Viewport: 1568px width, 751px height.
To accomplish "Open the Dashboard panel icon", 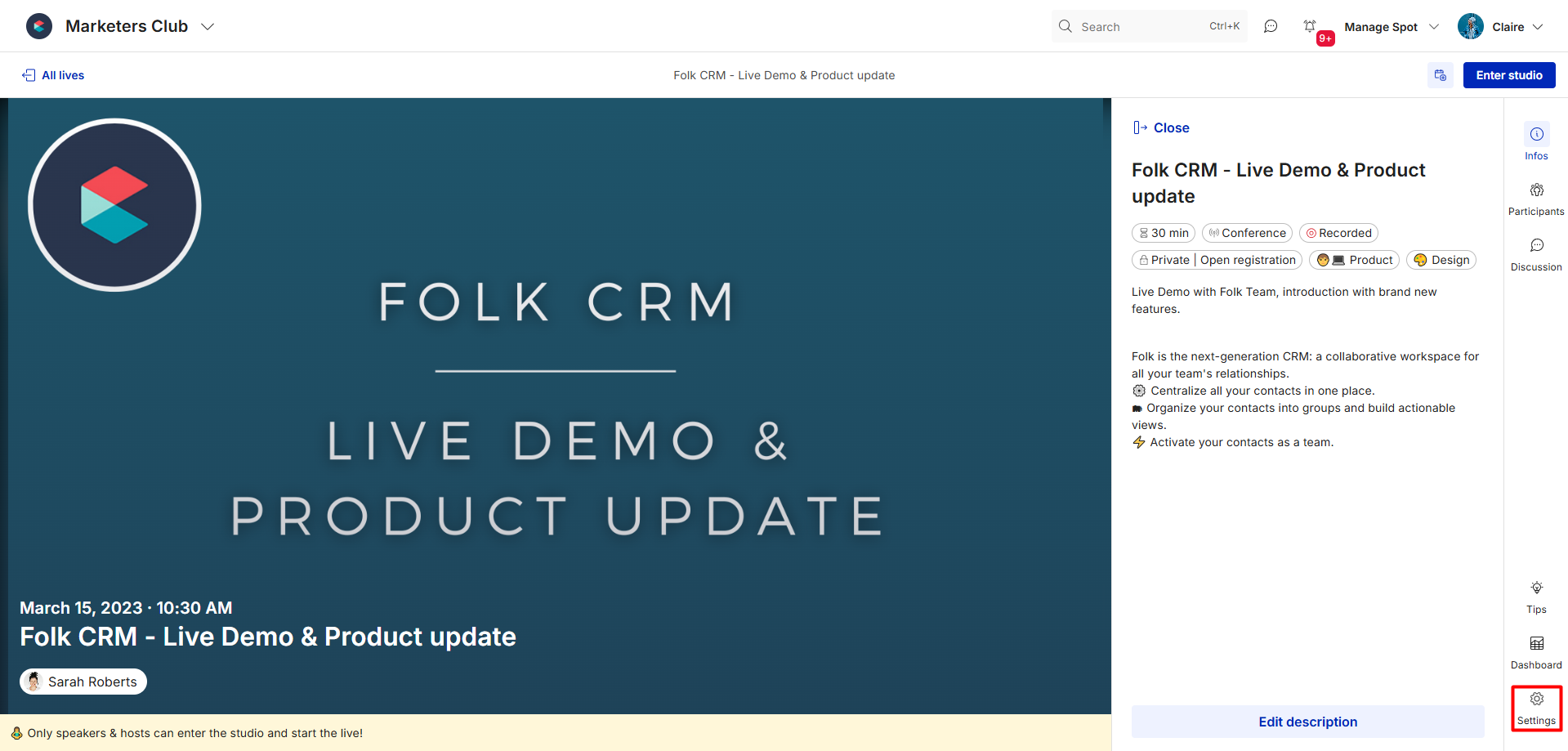I will 1536,652.
